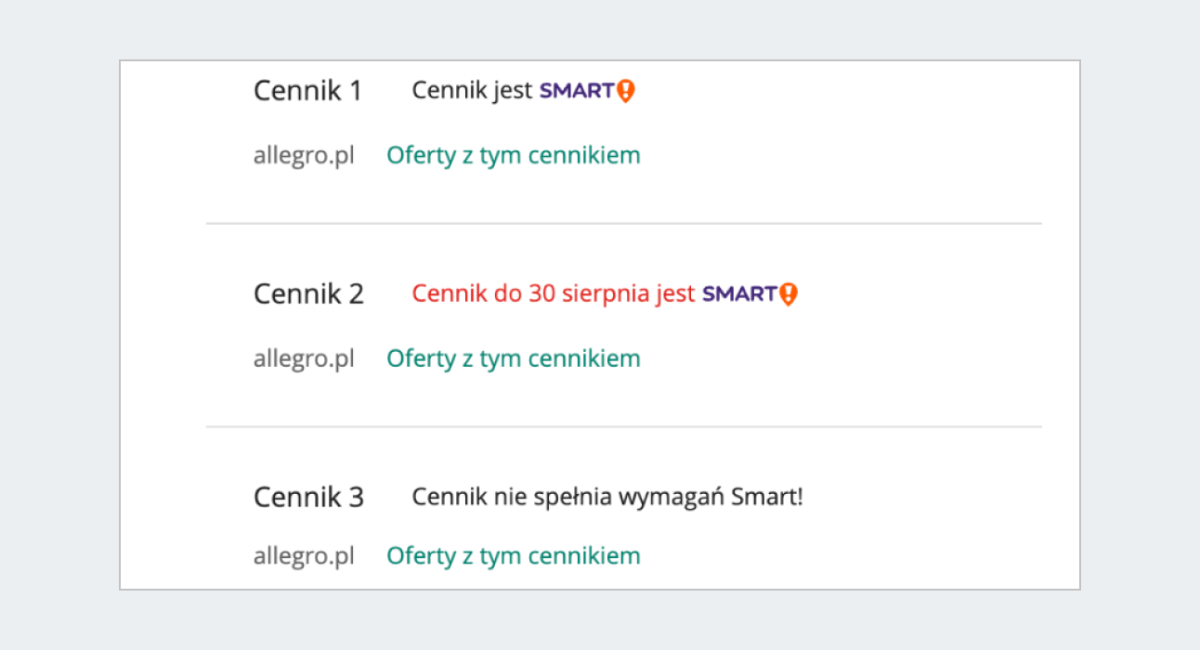Click 'allegro.pl' label under Cennik 1
This screenshot has height=650, width=1200.
pyautogui.click(x=303, y=155)
